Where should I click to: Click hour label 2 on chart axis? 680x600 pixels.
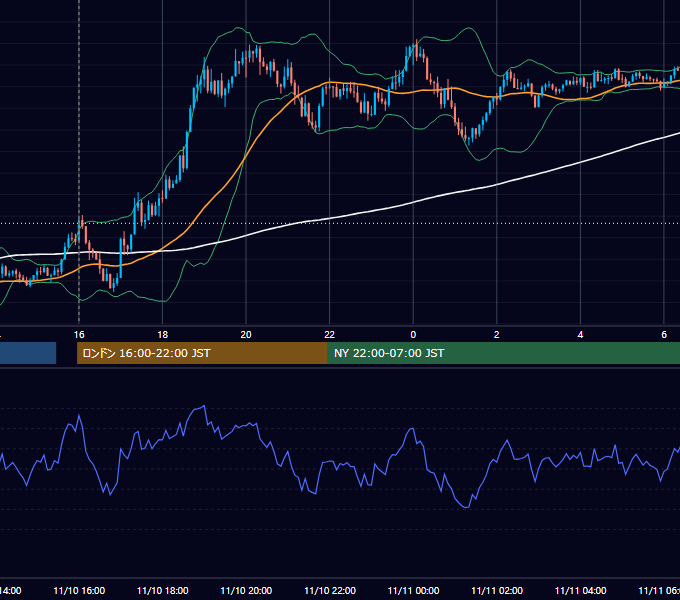(497, 334)
